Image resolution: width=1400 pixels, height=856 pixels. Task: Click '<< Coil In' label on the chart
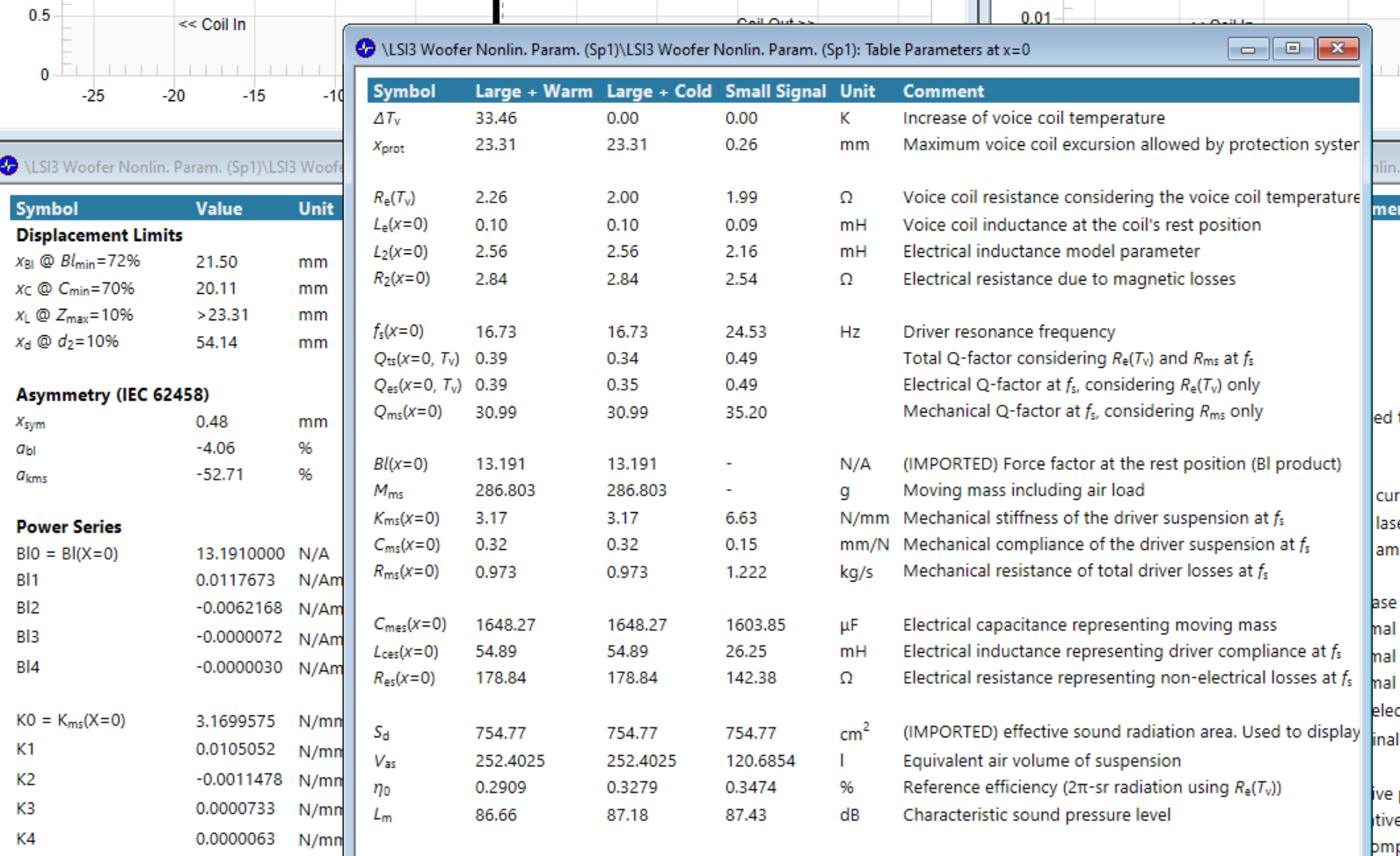pyautogui.click(x=212, y=25)
